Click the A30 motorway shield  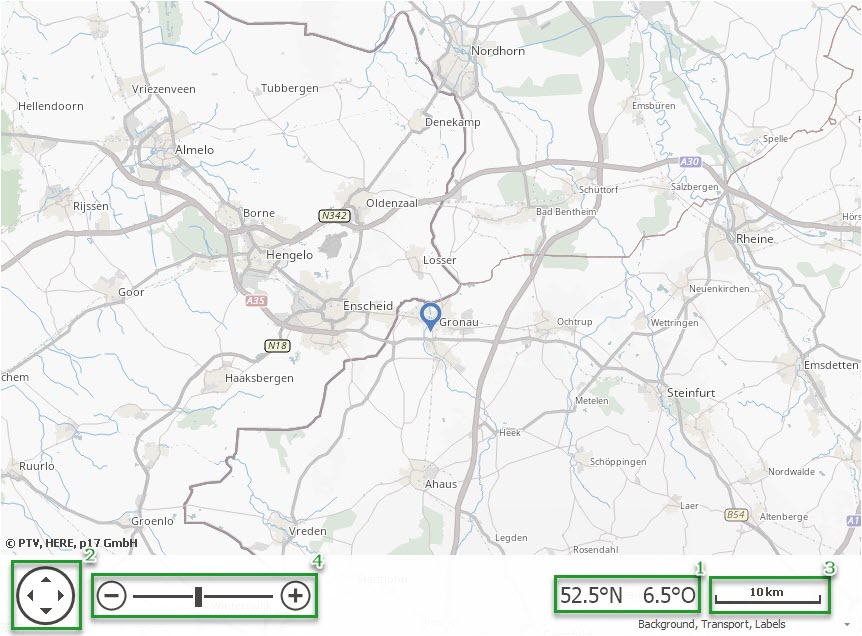coord(689,162)
